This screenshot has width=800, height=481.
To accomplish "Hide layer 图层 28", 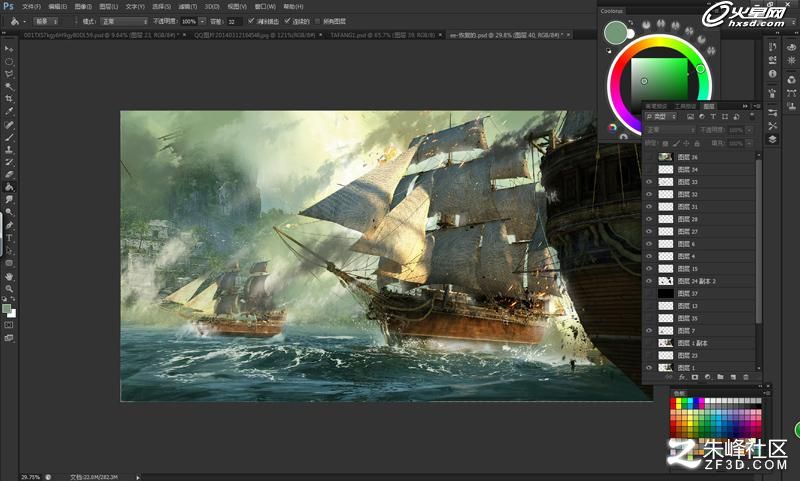I will [x=648, y=219].
